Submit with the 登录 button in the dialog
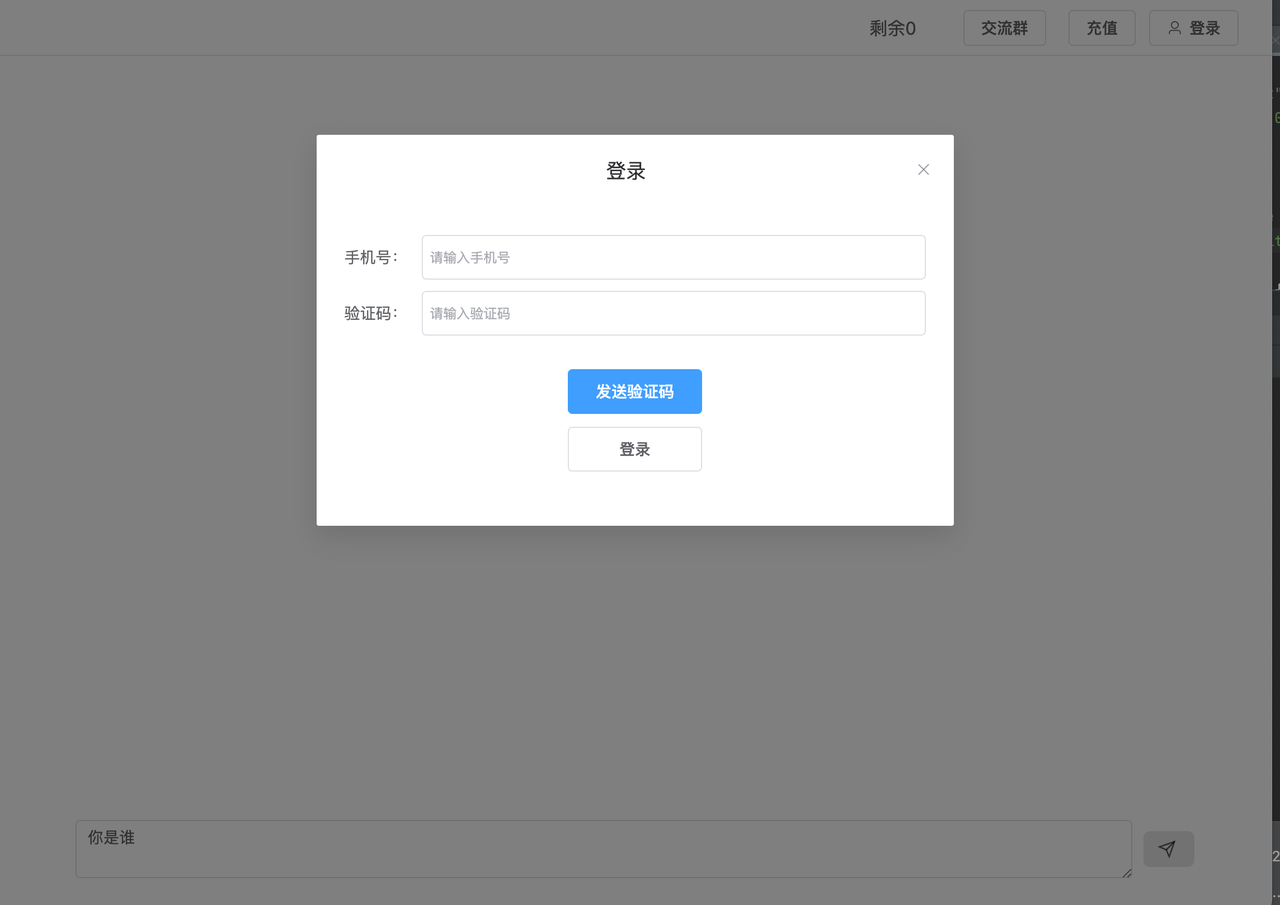1280x905 pixels. coord(634,449)
